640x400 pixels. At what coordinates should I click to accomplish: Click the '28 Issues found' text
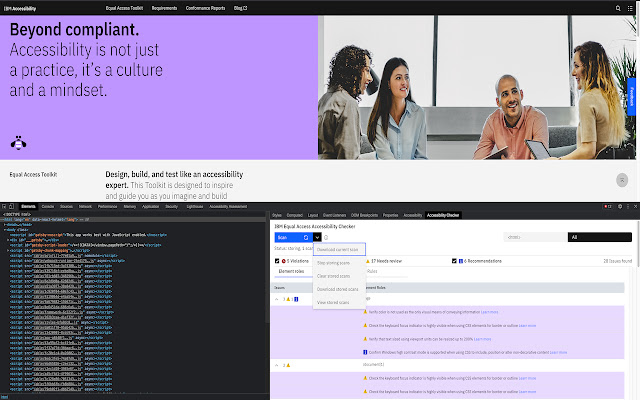(x=618, y=261)
